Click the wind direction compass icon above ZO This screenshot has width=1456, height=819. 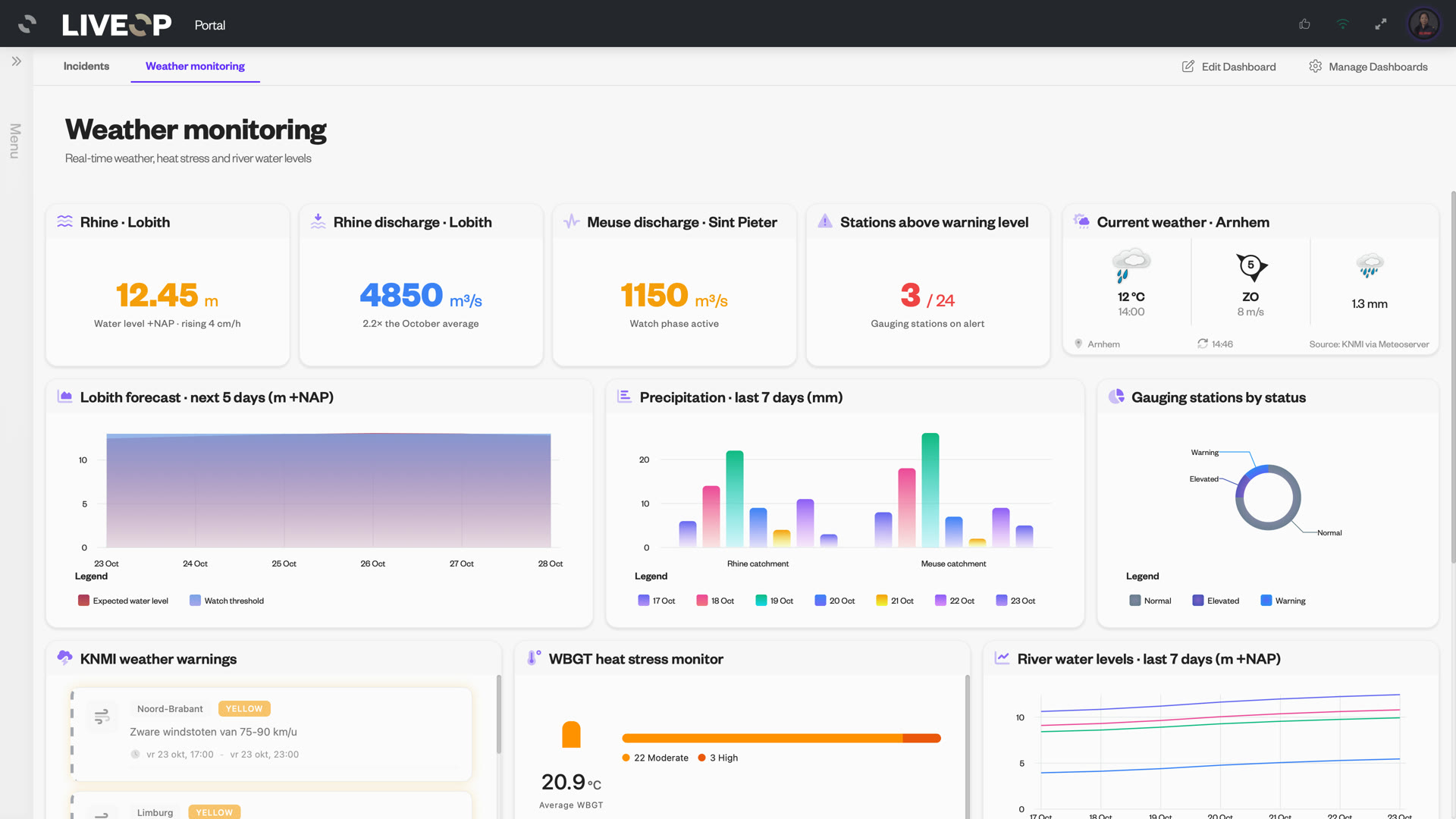click(x=1250, y=266)
